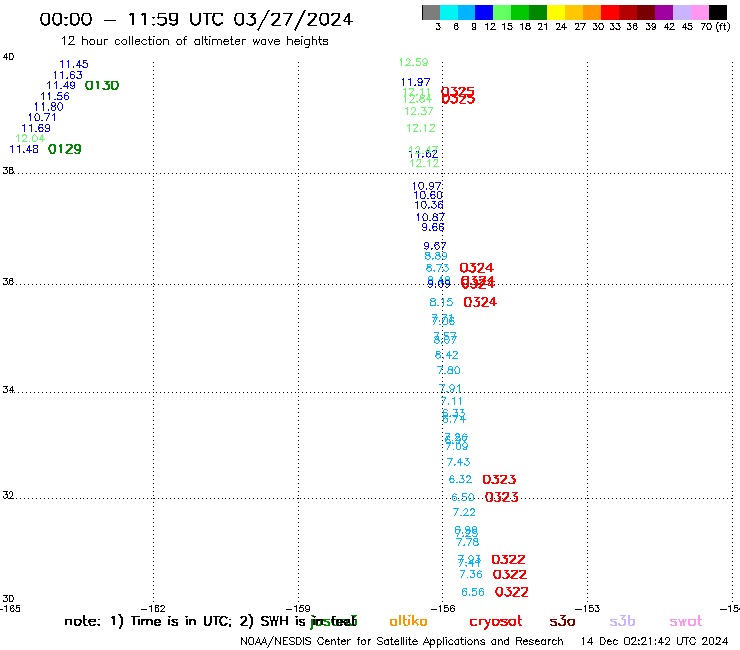Click the note "1) Time is in UTC"

[x=171, y=621]
